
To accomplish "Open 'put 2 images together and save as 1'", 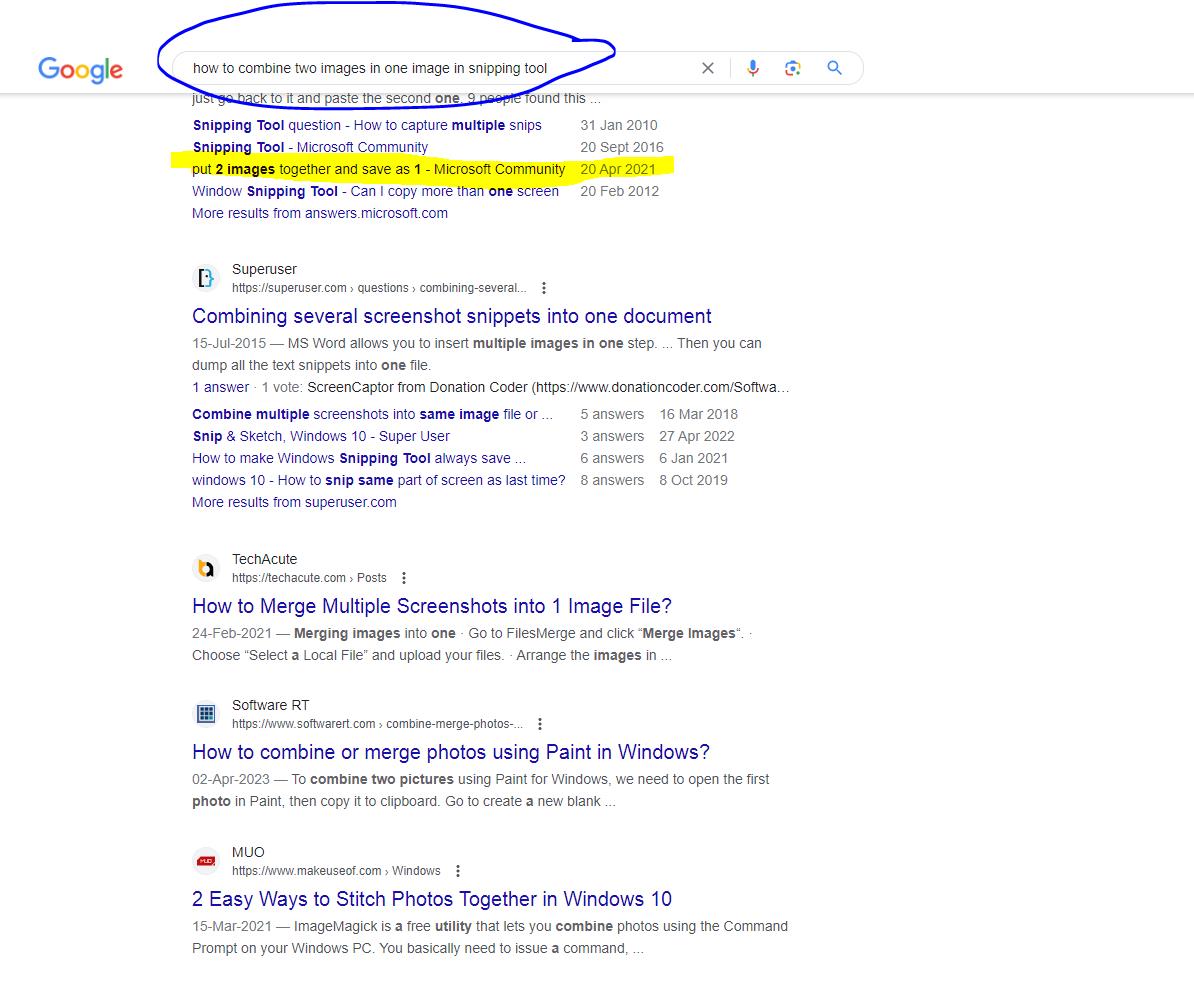I will tap(378, 169).
